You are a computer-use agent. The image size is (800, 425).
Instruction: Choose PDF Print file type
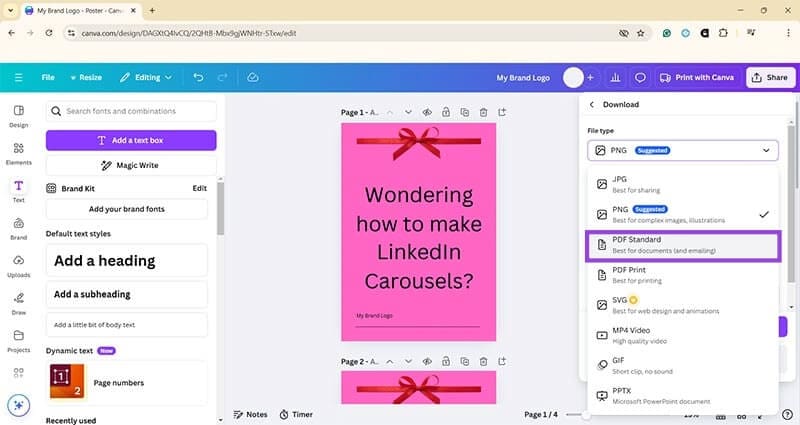click(683, 275)
